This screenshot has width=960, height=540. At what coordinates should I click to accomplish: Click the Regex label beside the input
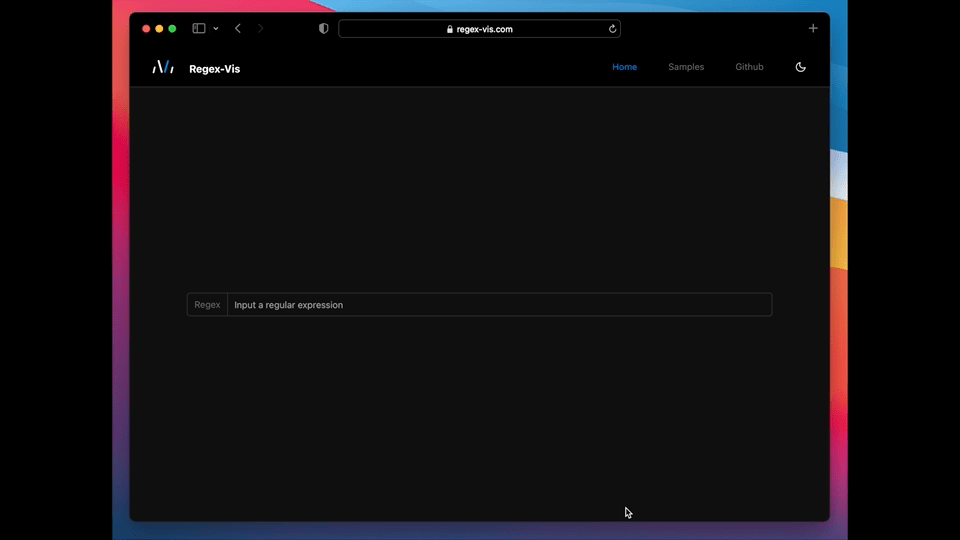point(207,304)
